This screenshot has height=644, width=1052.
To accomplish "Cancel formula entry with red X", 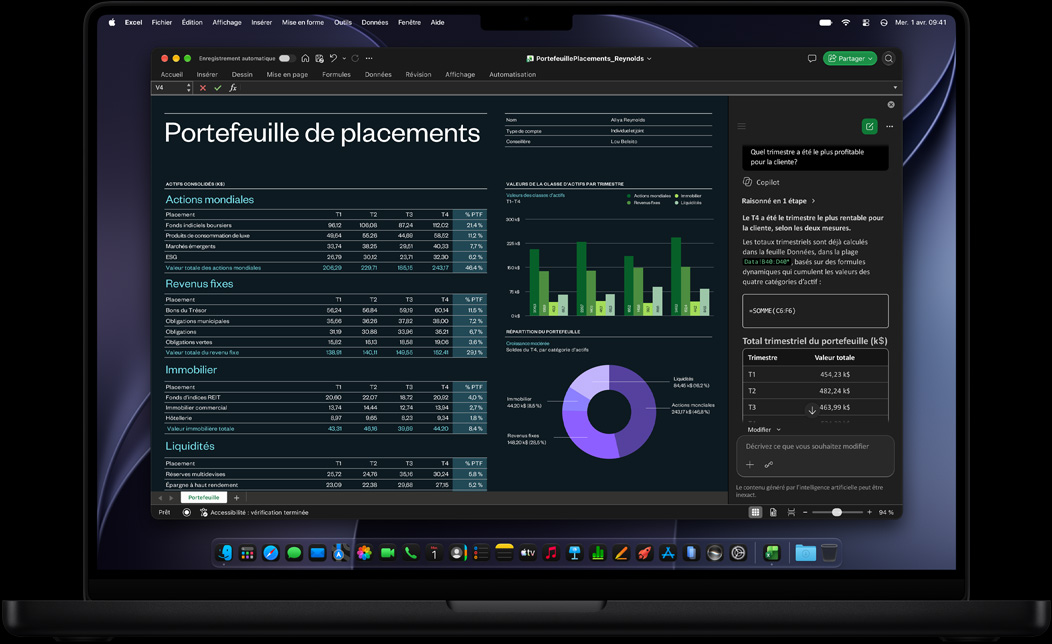I will pos(203,88).
